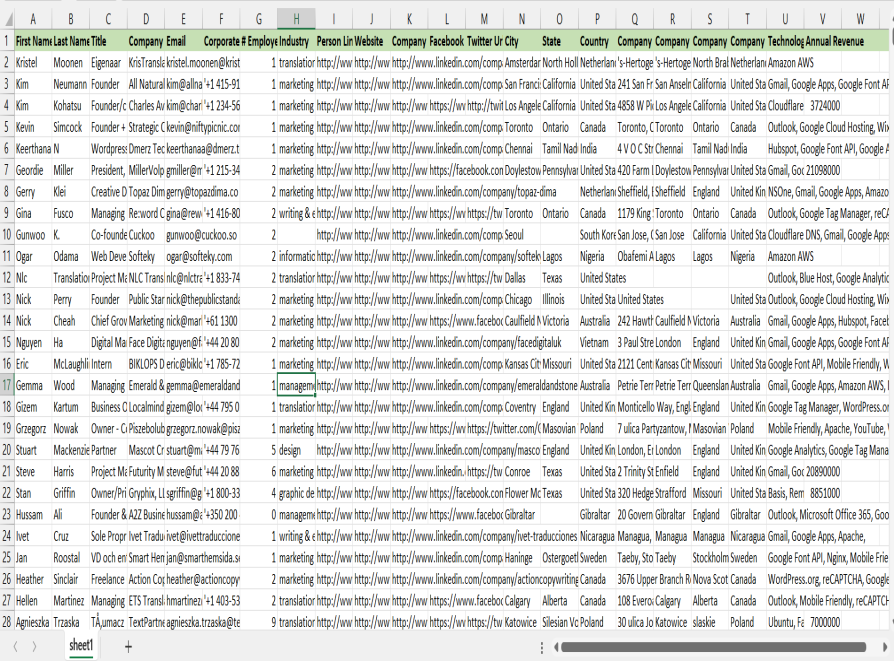
Task: Select the '3724000' annual revenue cell
Action: [823, 106]
